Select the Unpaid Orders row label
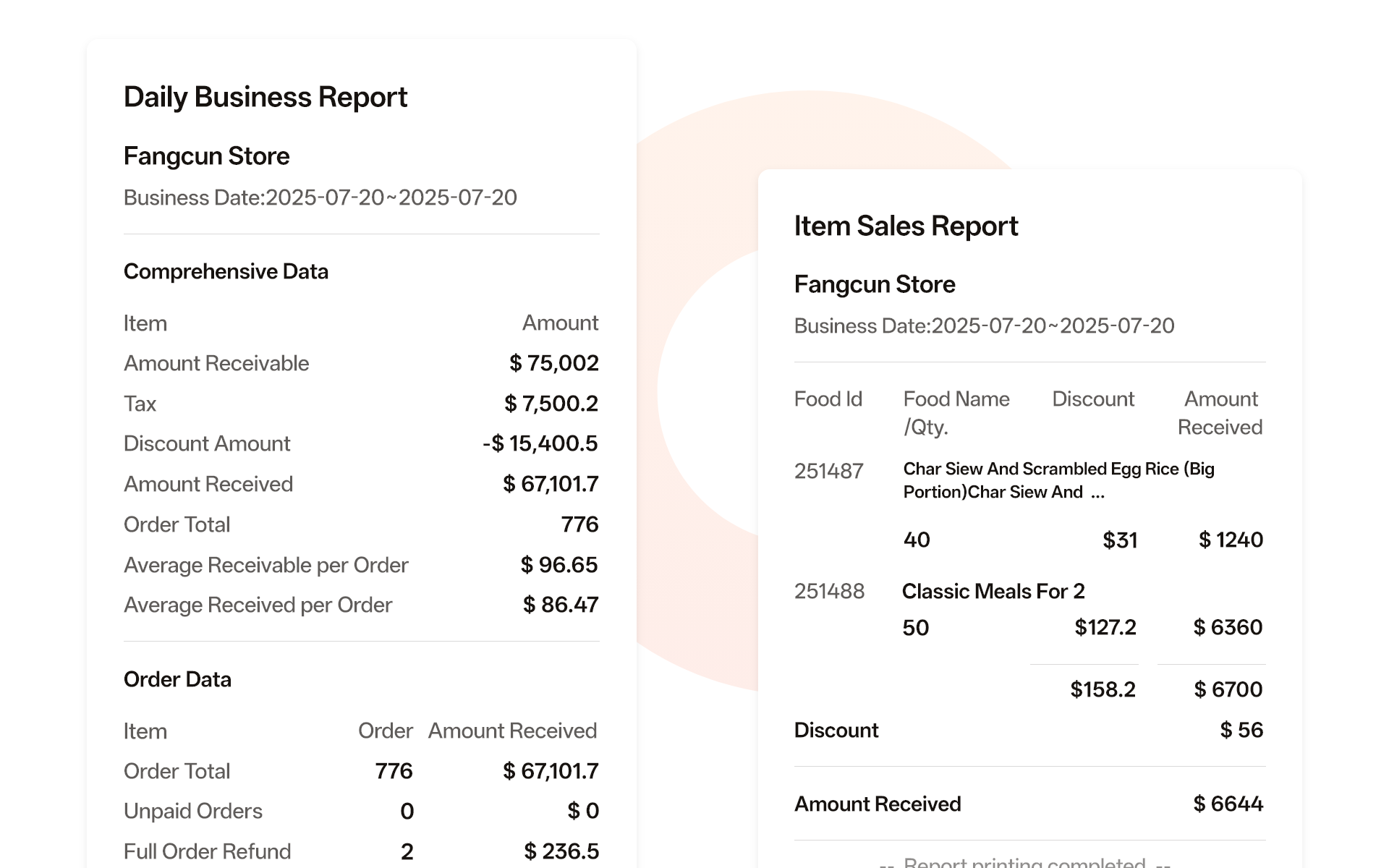This screenshot has height=868, width=1389. pyautogui.click(x=192, y=811)
